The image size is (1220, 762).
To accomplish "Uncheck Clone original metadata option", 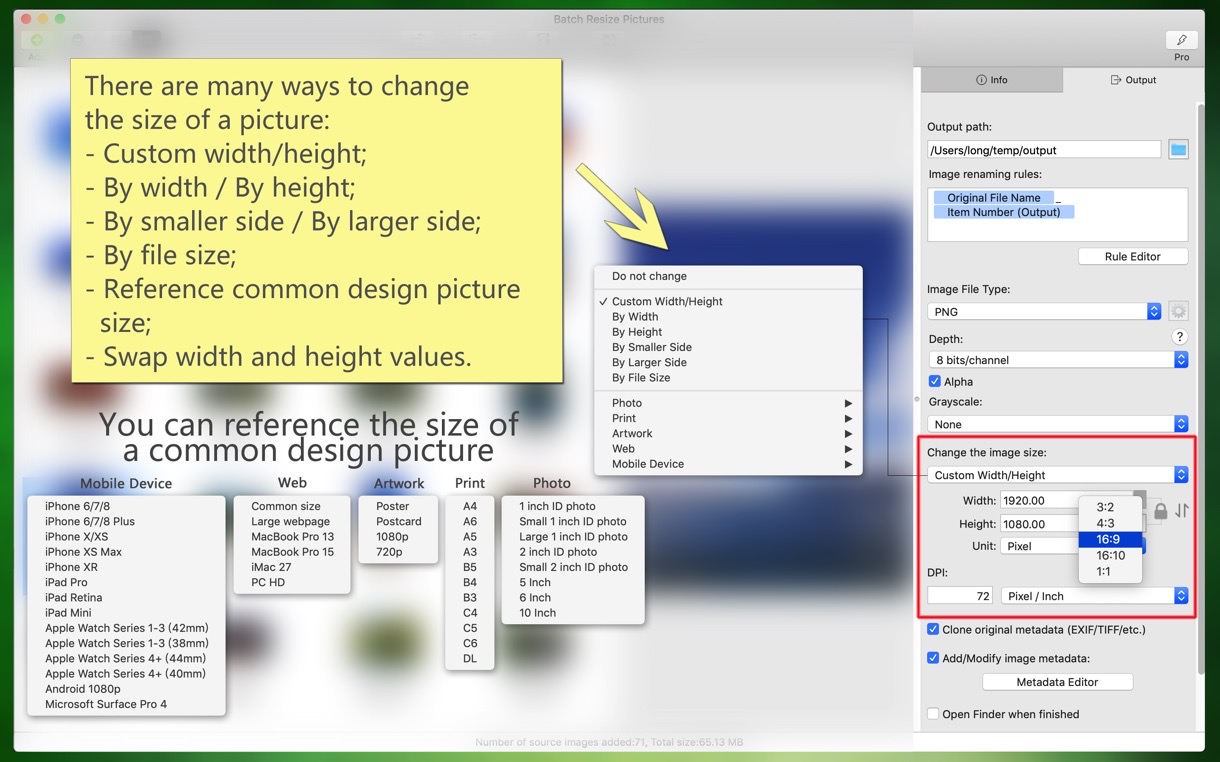I will 933,629.
